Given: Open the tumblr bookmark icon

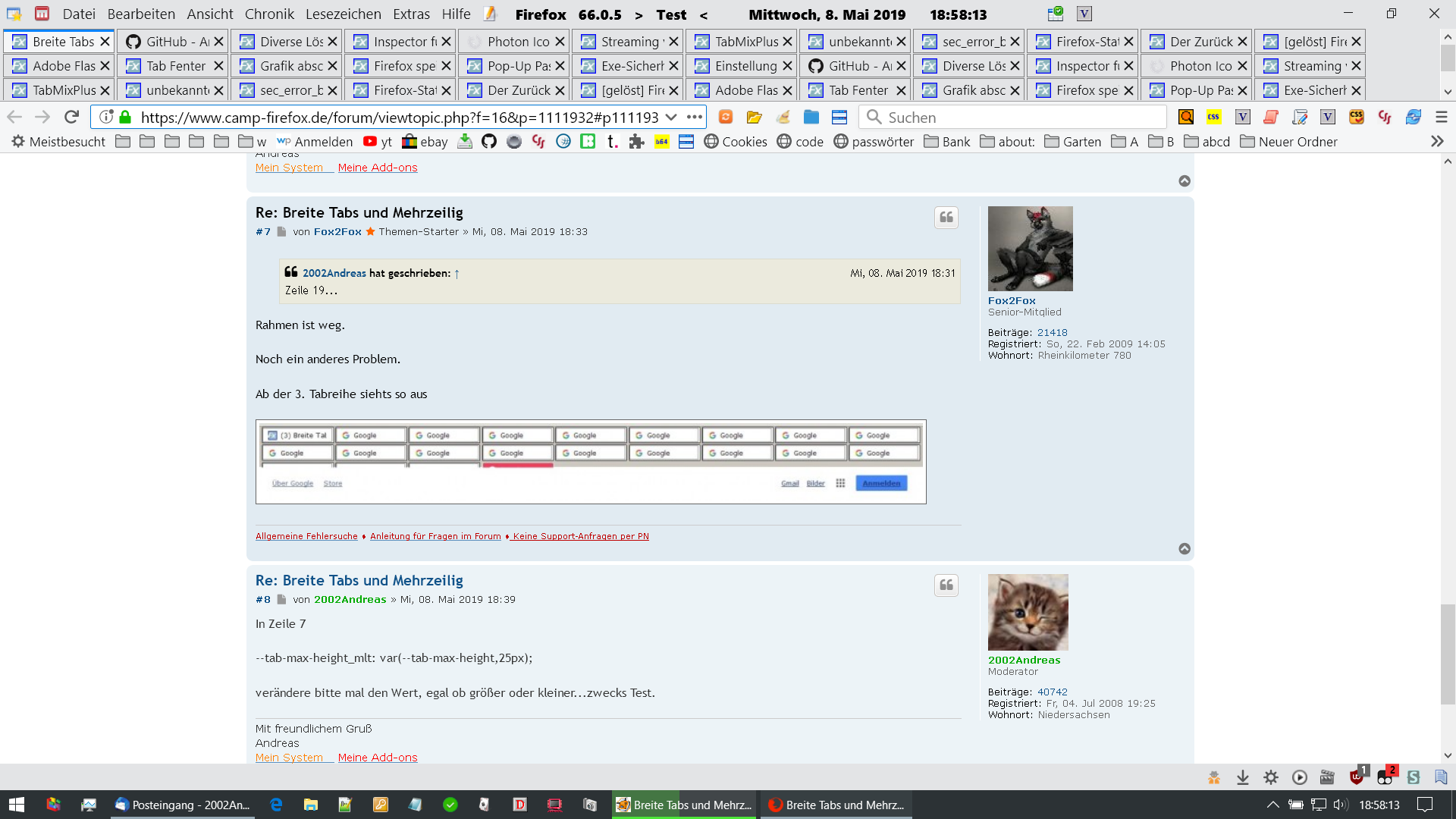Looking at the screenshot, I should [x=612, y=142].
